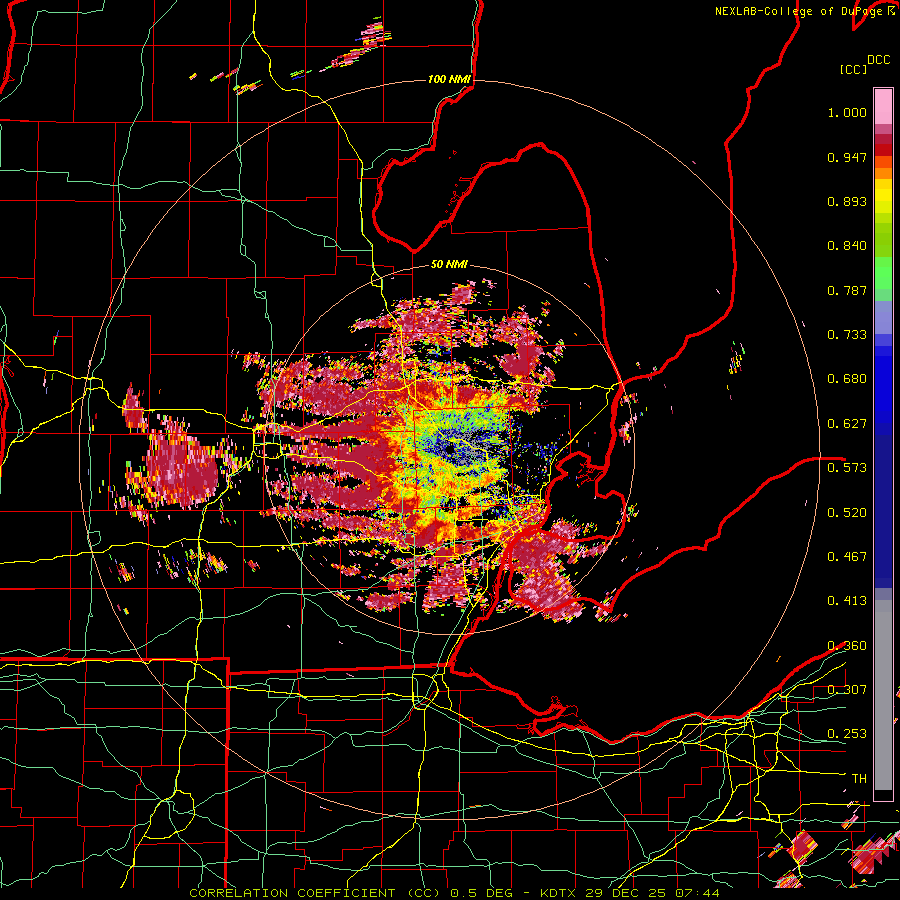Screen dimensions: 900x900
Task: Click the 0.413 scale value
Action: tap(847, 601)
